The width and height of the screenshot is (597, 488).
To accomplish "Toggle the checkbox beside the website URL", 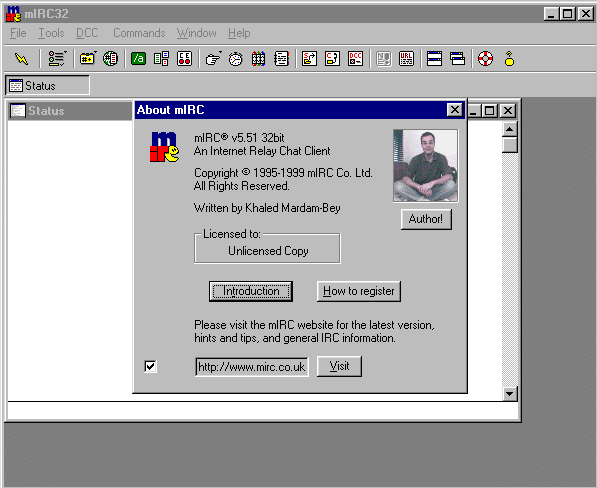I will pyautogui.click(x=150, y=366).
